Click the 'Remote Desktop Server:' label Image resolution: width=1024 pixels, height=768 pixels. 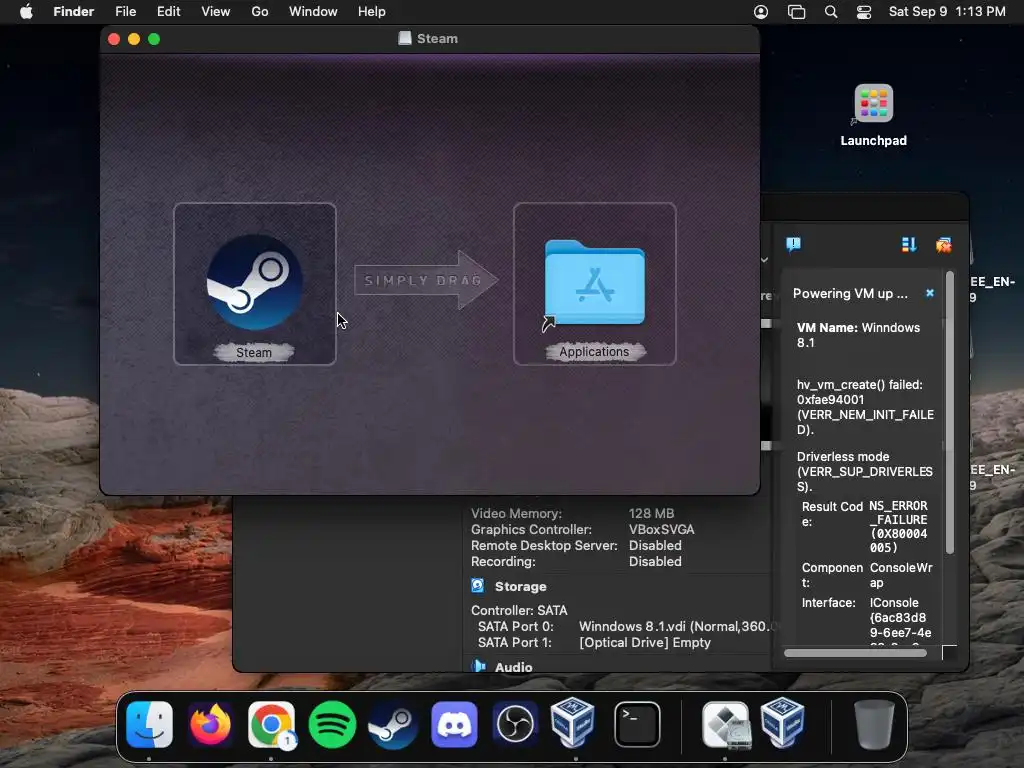pyautogui.click(x=544, y=545)
